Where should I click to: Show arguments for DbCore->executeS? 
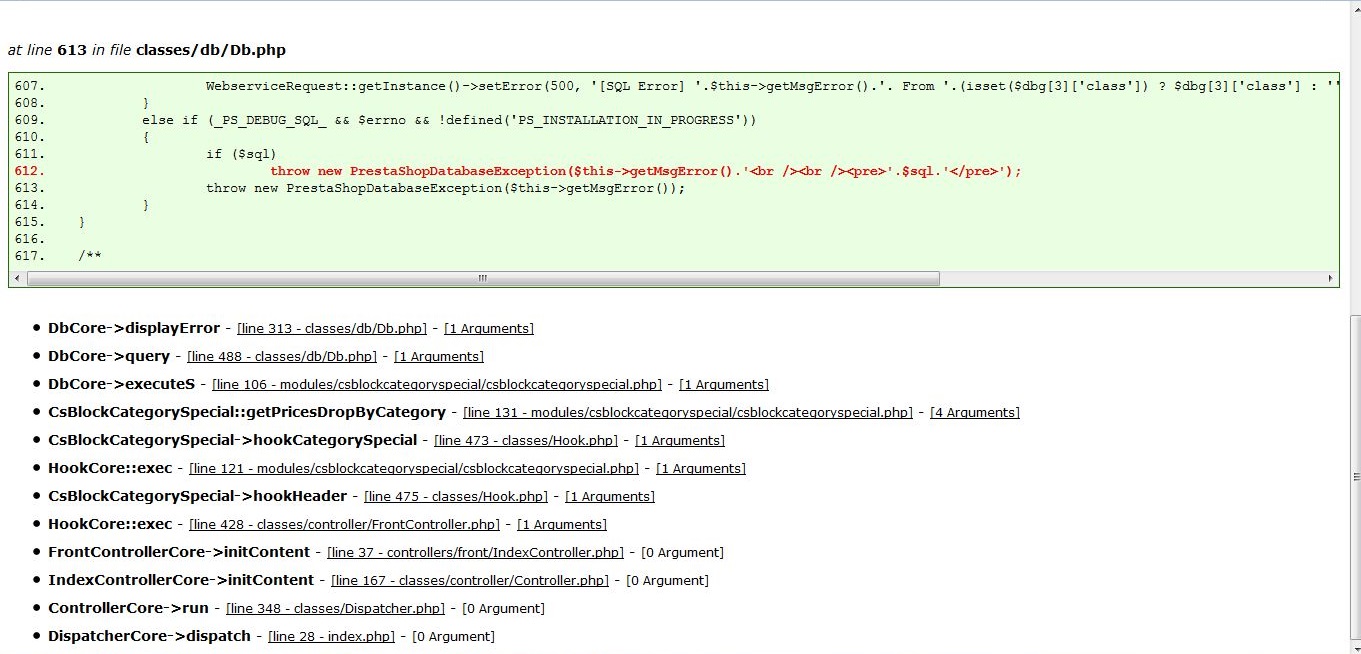(724, 384)
